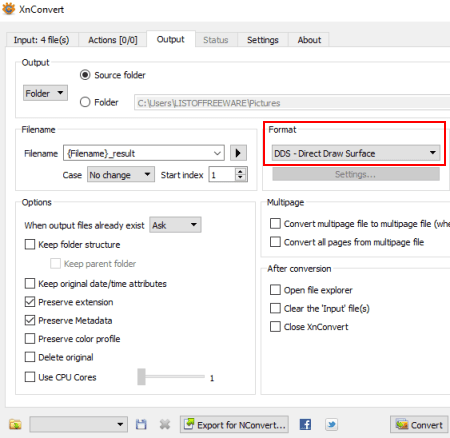Toggle Keep original date/time attributes
The image size is (450, 438).
[x=30, y=284]
